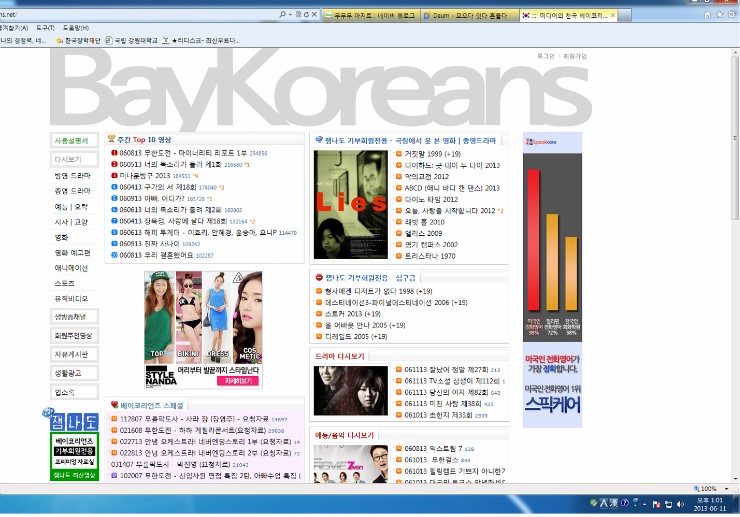Open 한국장학재단 favorites bookmark
Screen dimensions: 740x517
click(x=78, y=41)
